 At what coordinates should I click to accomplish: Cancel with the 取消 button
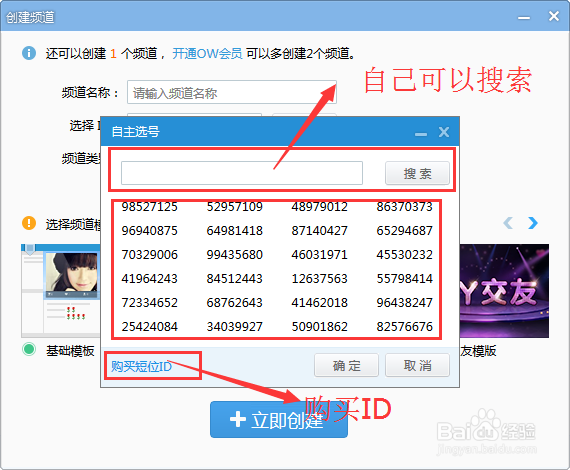point(417,365)
